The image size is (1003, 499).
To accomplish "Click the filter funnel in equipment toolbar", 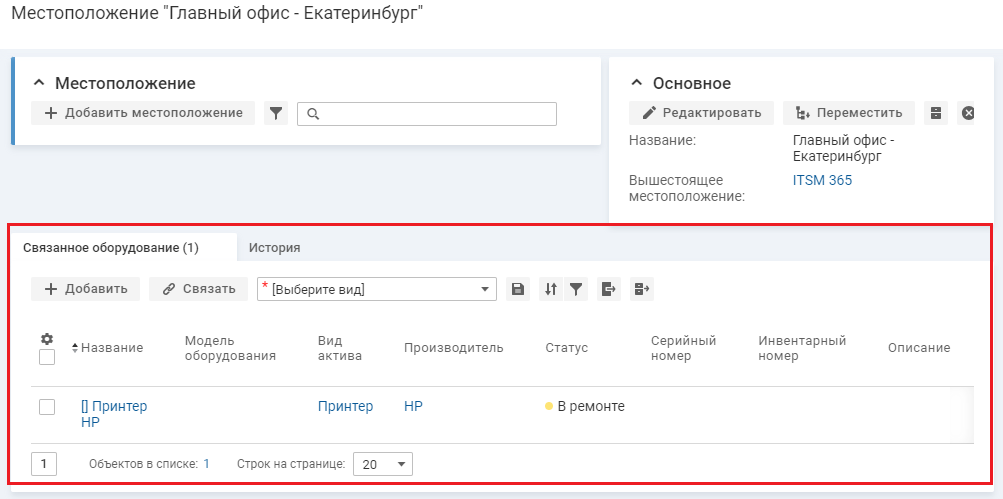I will point(576,289).
